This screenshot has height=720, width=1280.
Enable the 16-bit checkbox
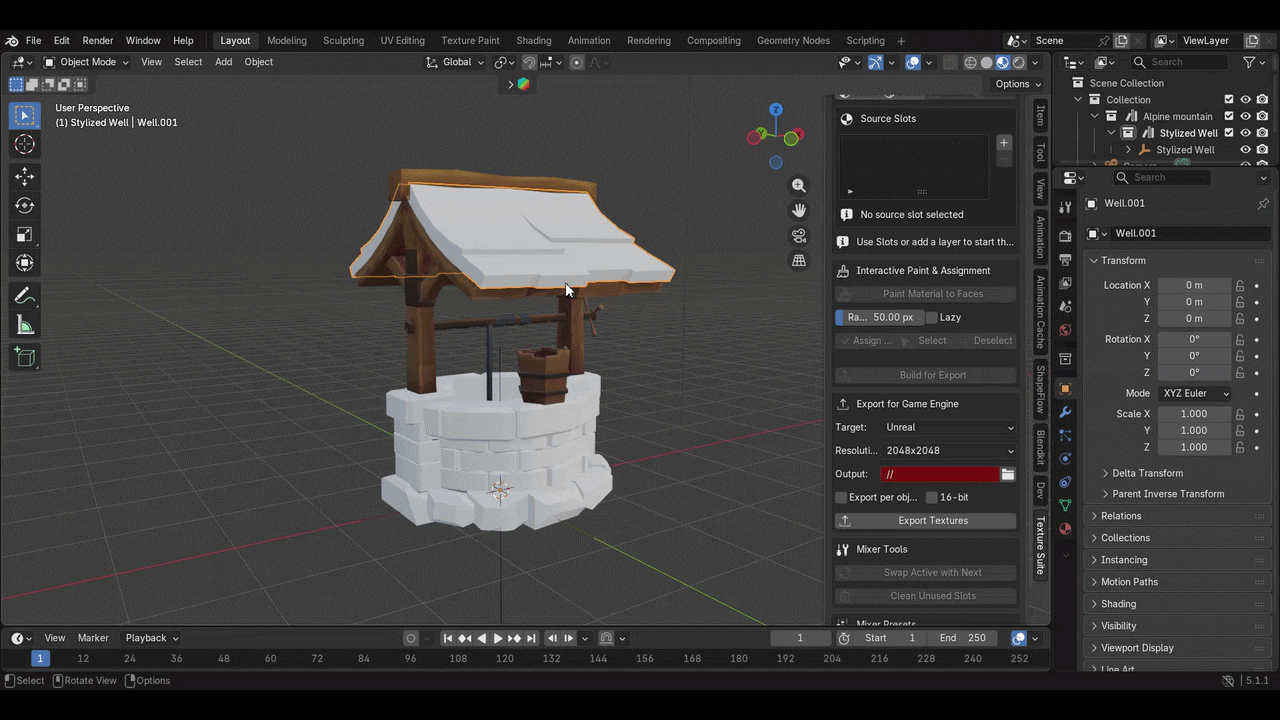click(x=932, y=497)
